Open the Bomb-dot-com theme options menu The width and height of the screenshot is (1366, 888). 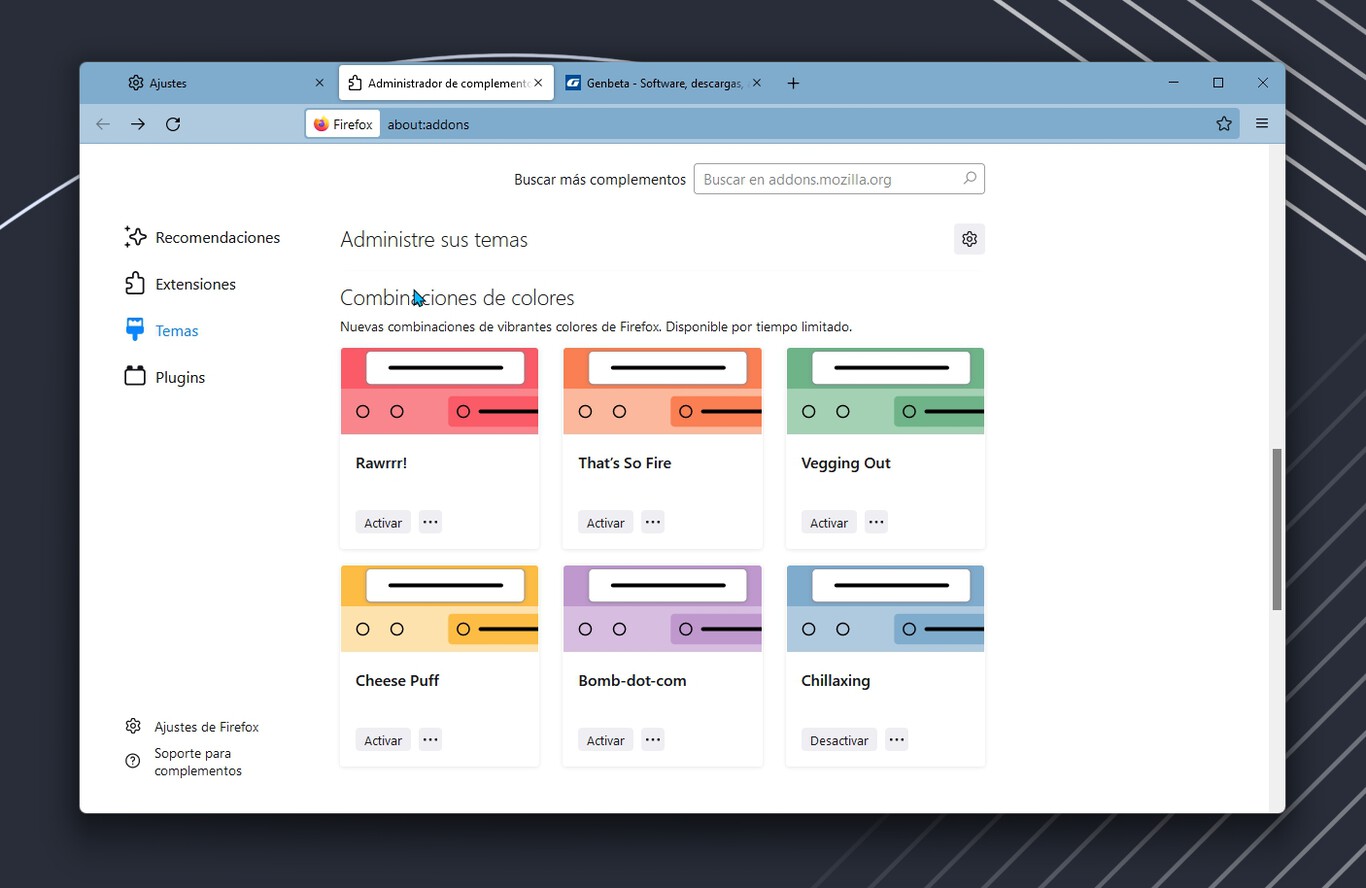[653, 739]
